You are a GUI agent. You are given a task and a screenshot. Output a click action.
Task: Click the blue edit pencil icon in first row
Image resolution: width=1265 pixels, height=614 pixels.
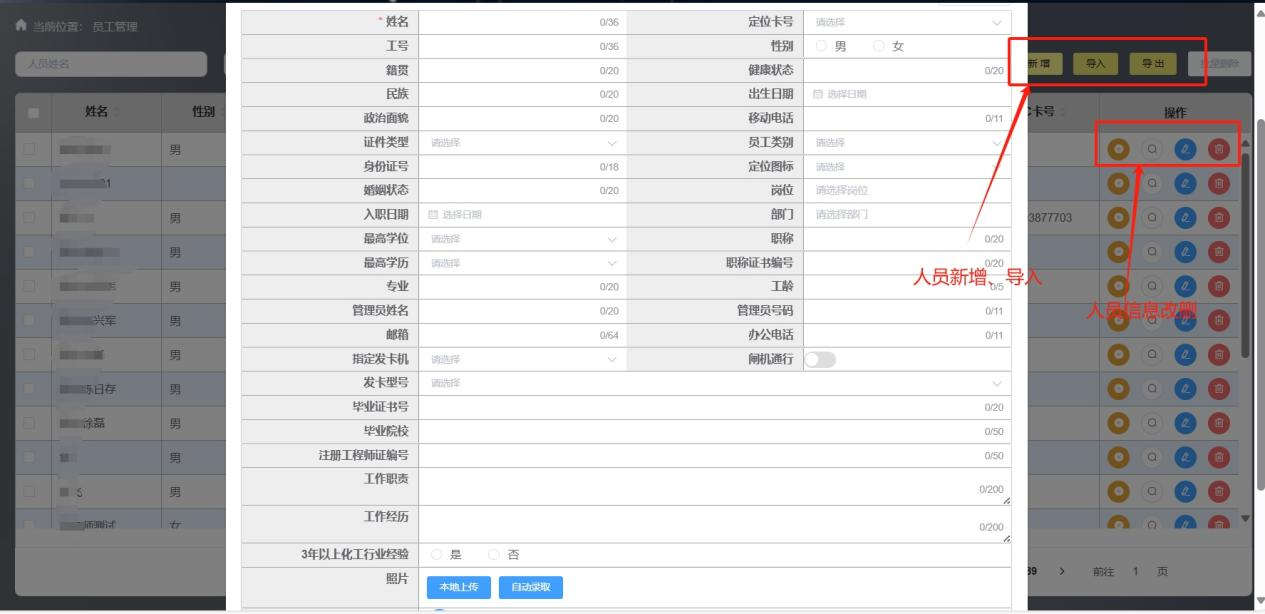(x=1186, y=150)
